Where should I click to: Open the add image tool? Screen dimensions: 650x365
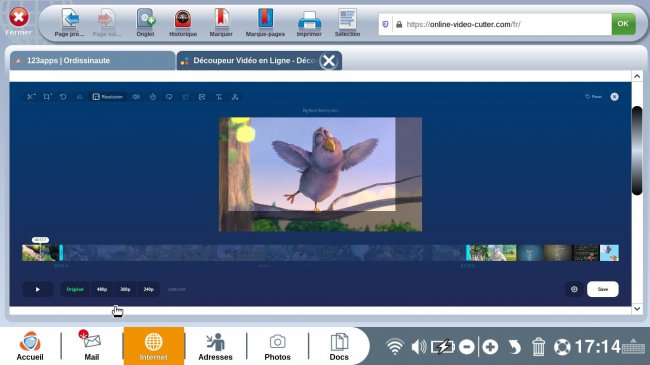[202, 97]
